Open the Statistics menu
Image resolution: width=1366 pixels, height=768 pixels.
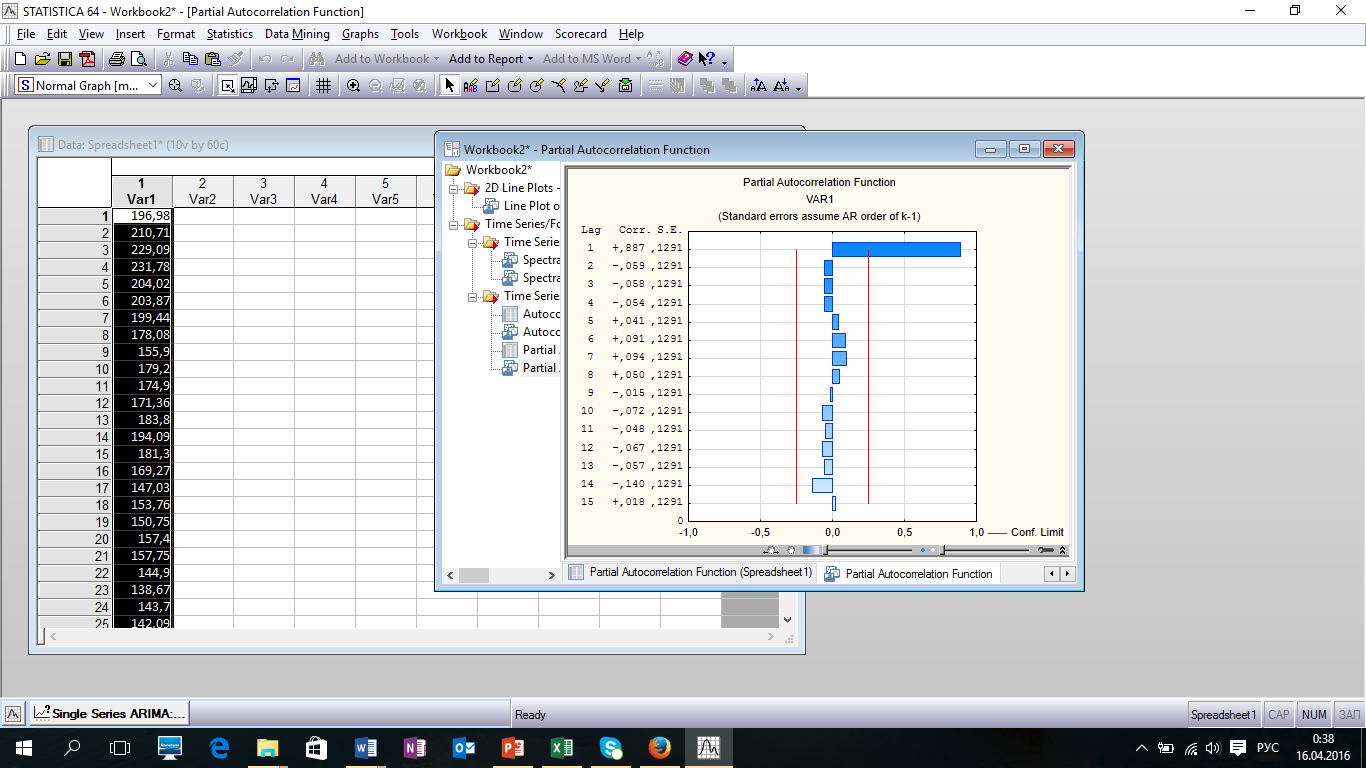click(x=230, y=34)
